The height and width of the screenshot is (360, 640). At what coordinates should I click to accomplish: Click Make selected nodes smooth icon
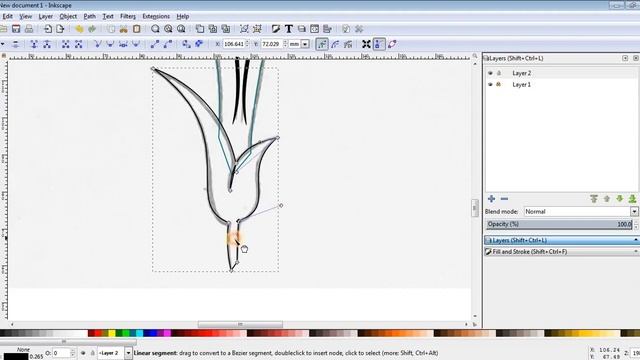point(110,44)
